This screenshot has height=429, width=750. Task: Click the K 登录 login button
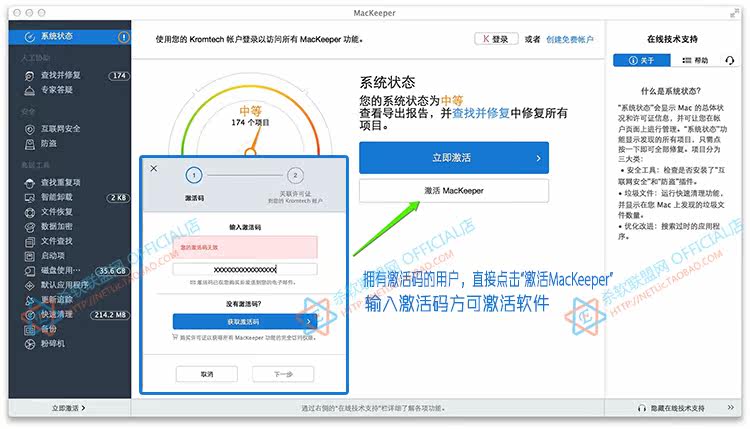point(496,39)
